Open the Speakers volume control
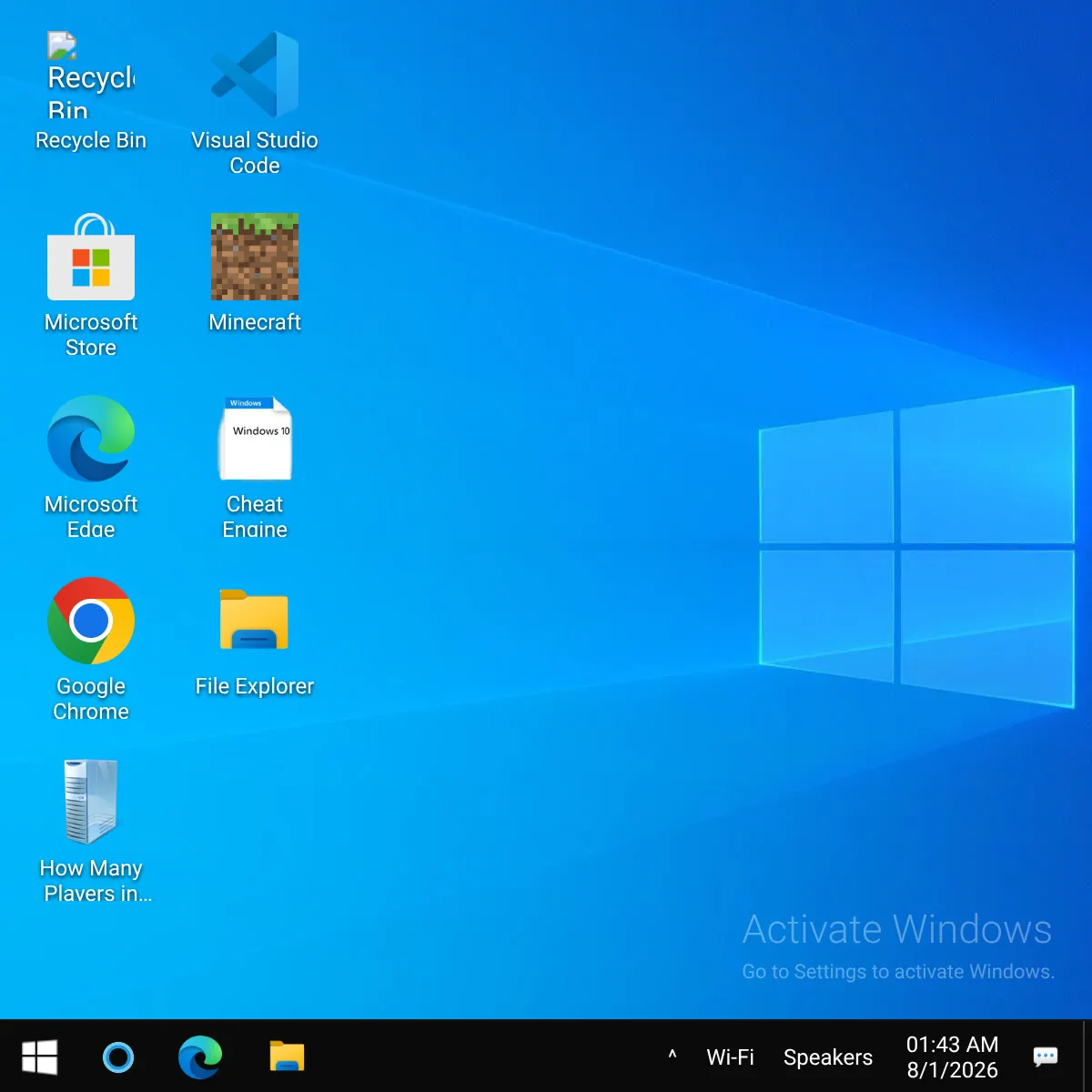Image resolution: width=1092 pixels, height=1092 pixels. (828, 1057)
